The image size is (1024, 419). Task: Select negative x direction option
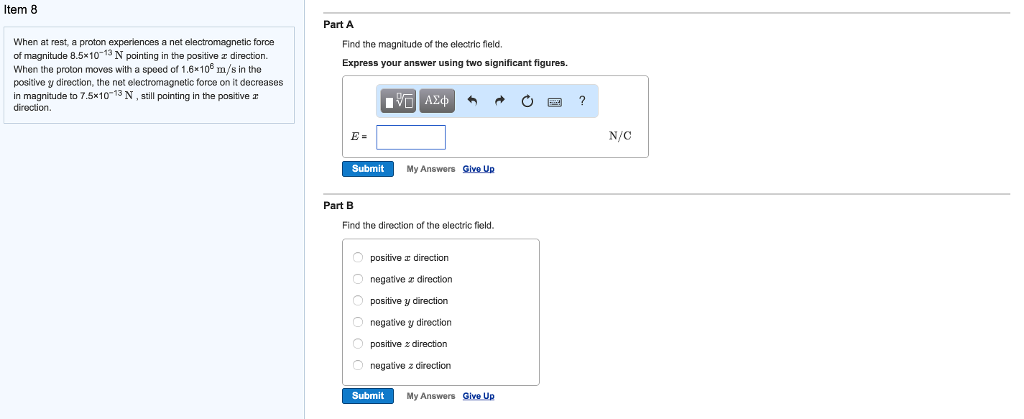click(358, 279)
